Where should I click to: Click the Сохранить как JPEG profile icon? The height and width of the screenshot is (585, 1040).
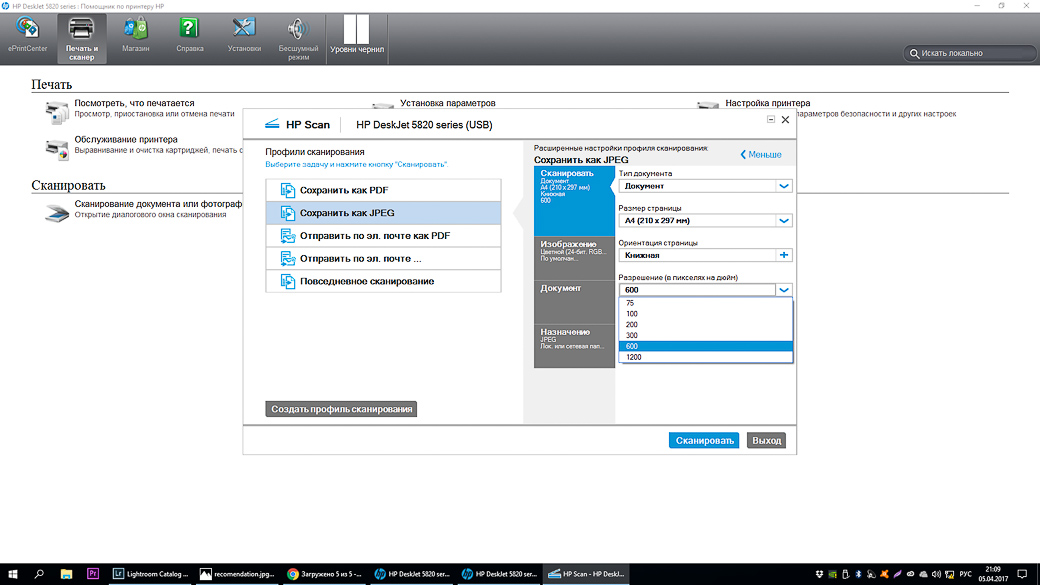tap(287, 213)
